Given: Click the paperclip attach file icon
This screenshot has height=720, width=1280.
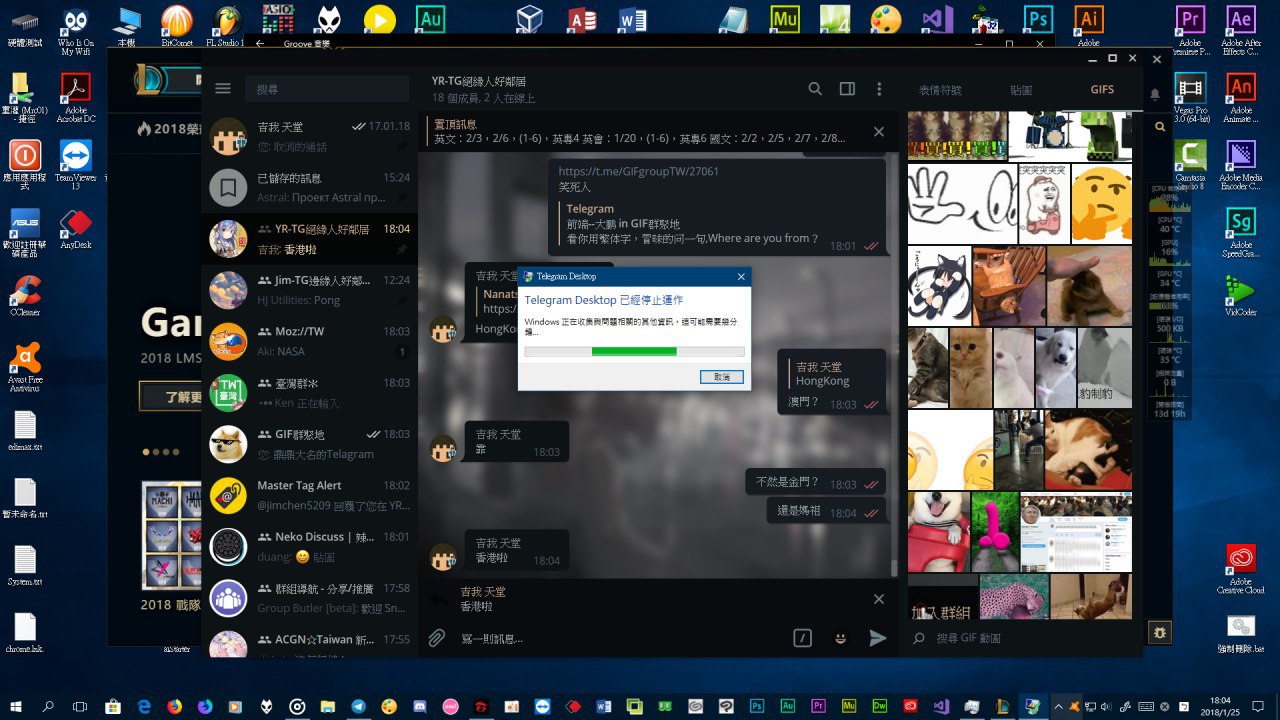Looking at the screenshot, I should pyautogui.click(x=437, y=638).
